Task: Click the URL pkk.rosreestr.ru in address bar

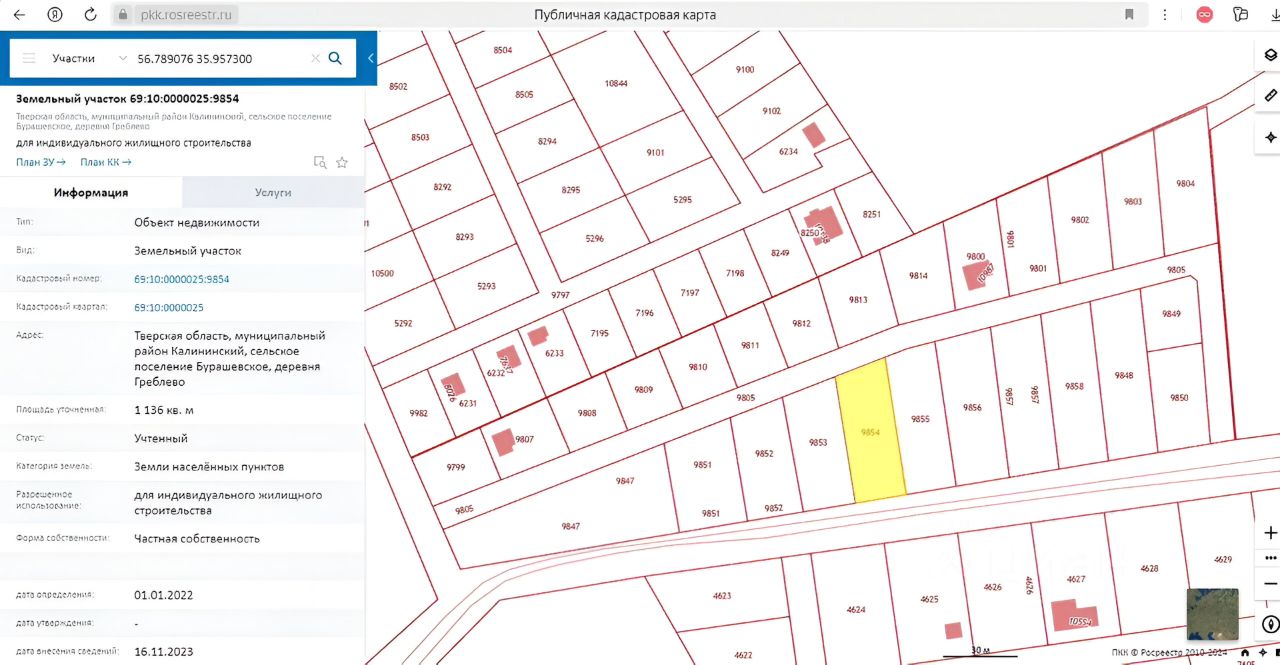Action: 184,15
